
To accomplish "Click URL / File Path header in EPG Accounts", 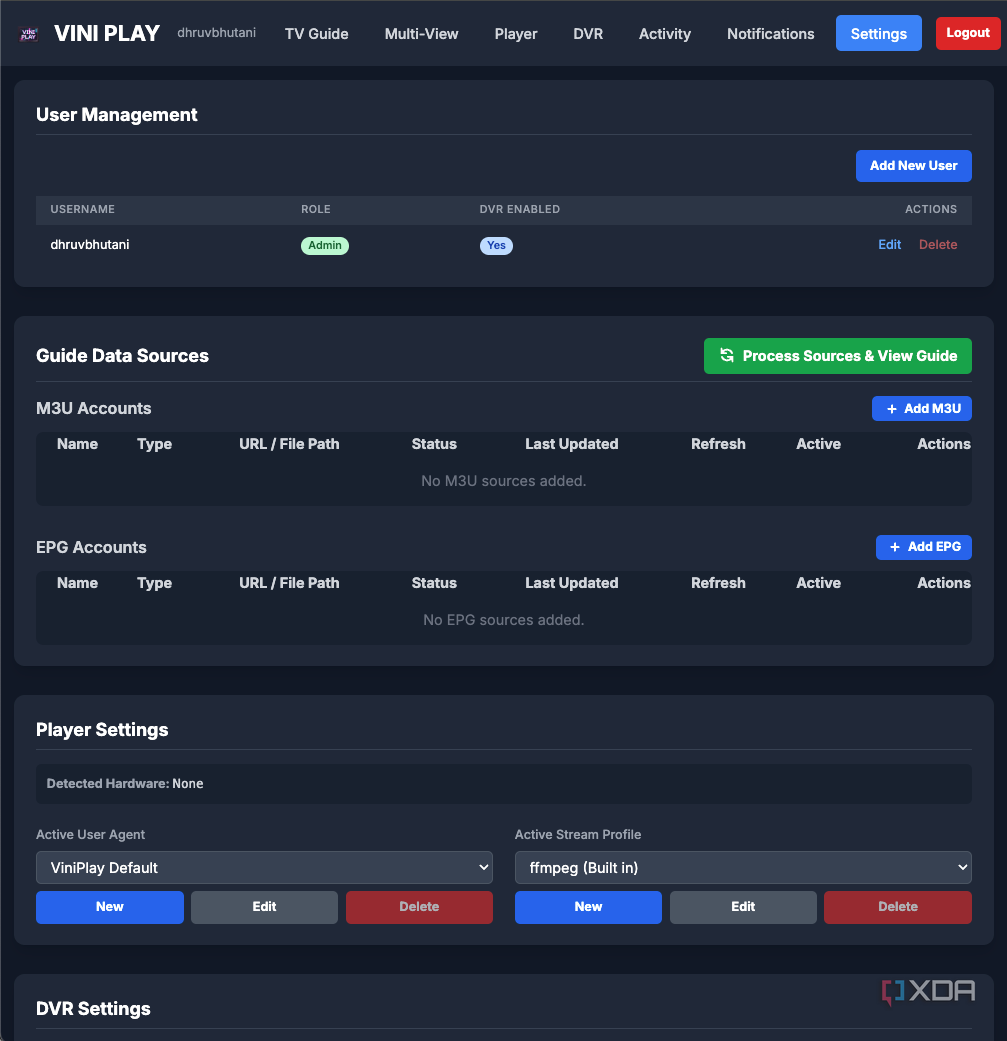I will pyautogui.click(x=289, y=583).
